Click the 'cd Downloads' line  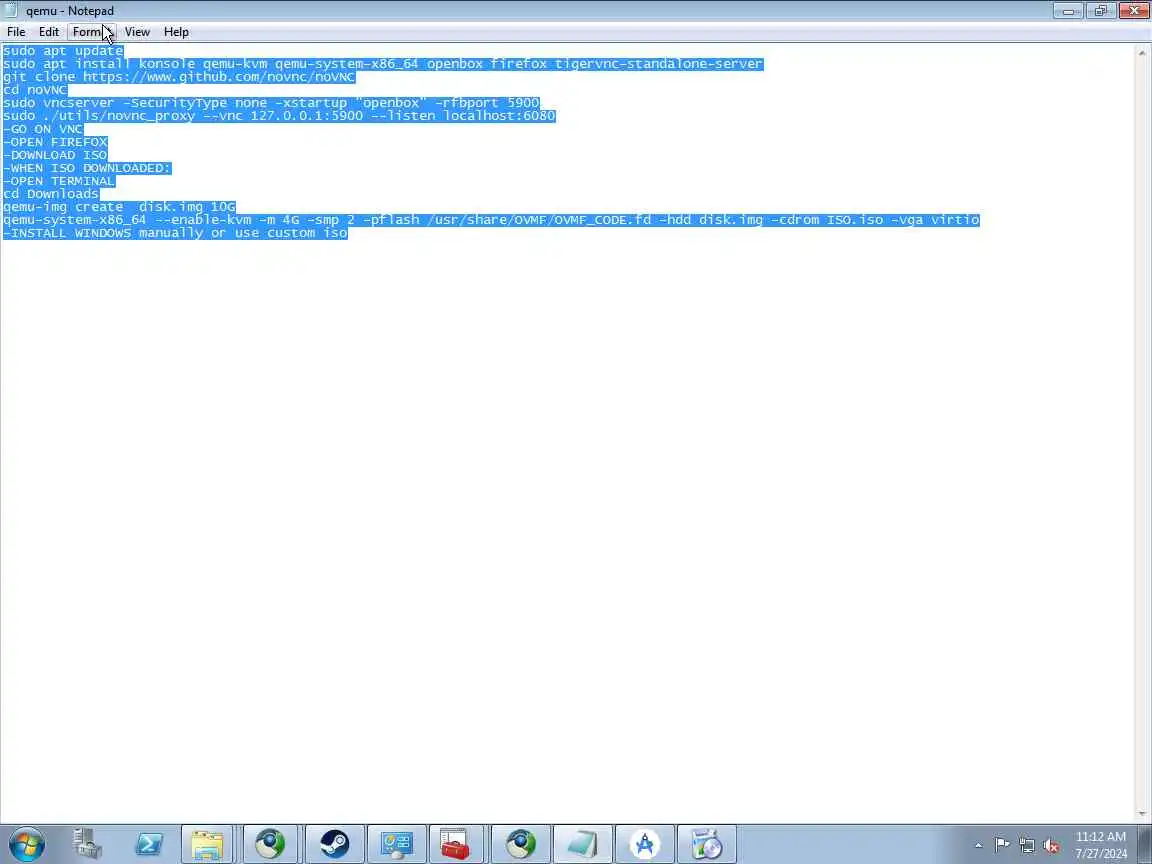(x=51, y=194)
